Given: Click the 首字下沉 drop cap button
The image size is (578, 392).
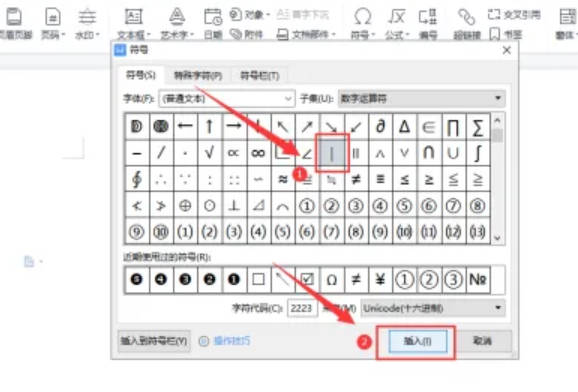Looking at the screenshot, I should (x=302, y=15).
